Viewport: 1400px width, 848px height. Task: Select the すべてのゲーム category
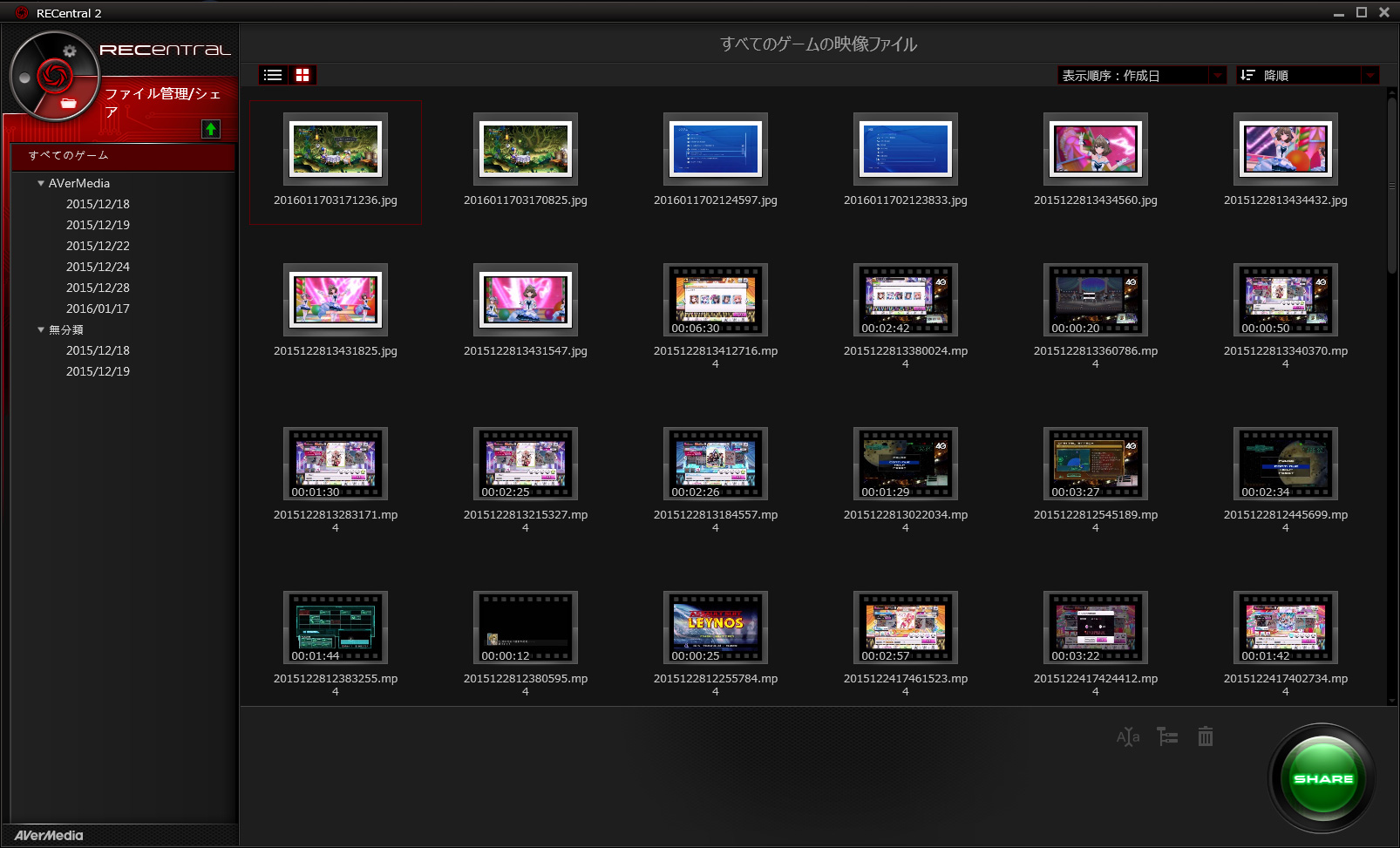pyautogui.click(x=123, y=156)
